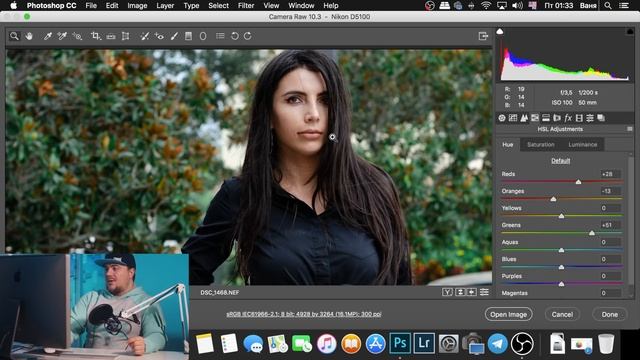Select the White Balance eyedropper tool
The height and width of the screenshot is (360, 640).
pos(48,36)
